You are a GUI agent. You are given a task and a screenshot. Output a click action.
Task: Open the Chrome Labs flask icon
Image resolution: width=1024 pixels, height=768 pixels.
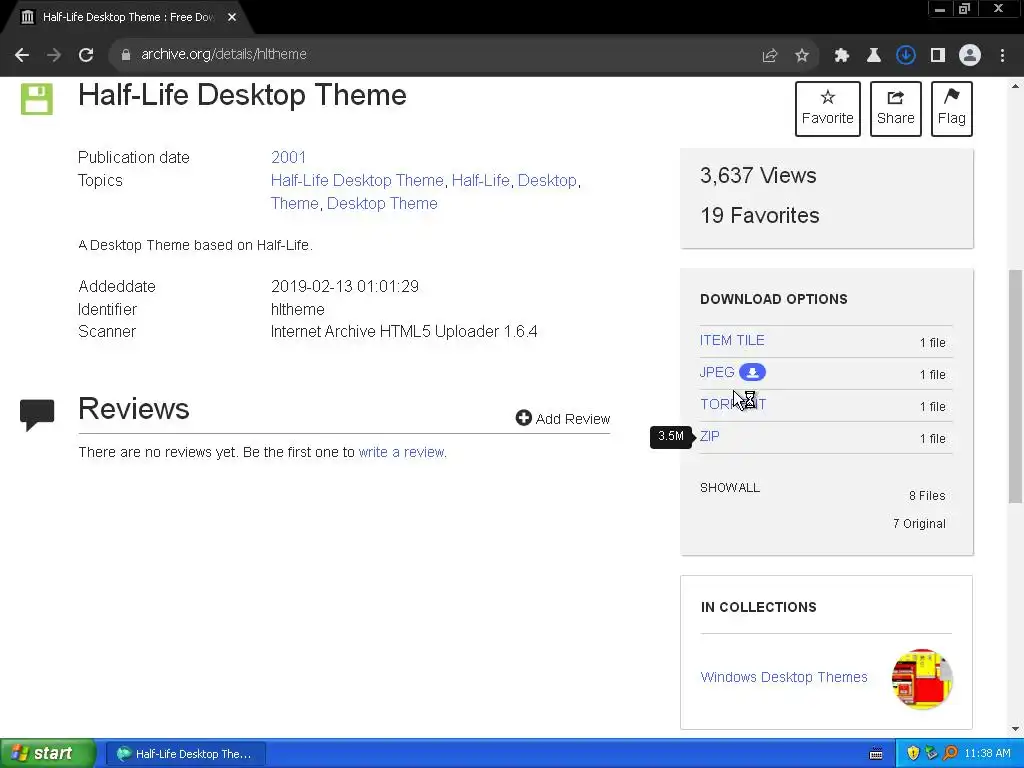[874, 56]
